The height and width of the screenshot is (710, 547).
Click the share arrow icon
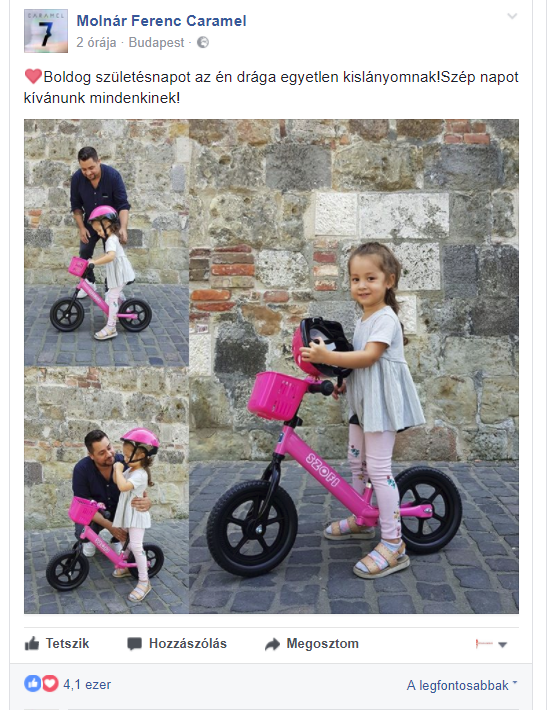272,644
